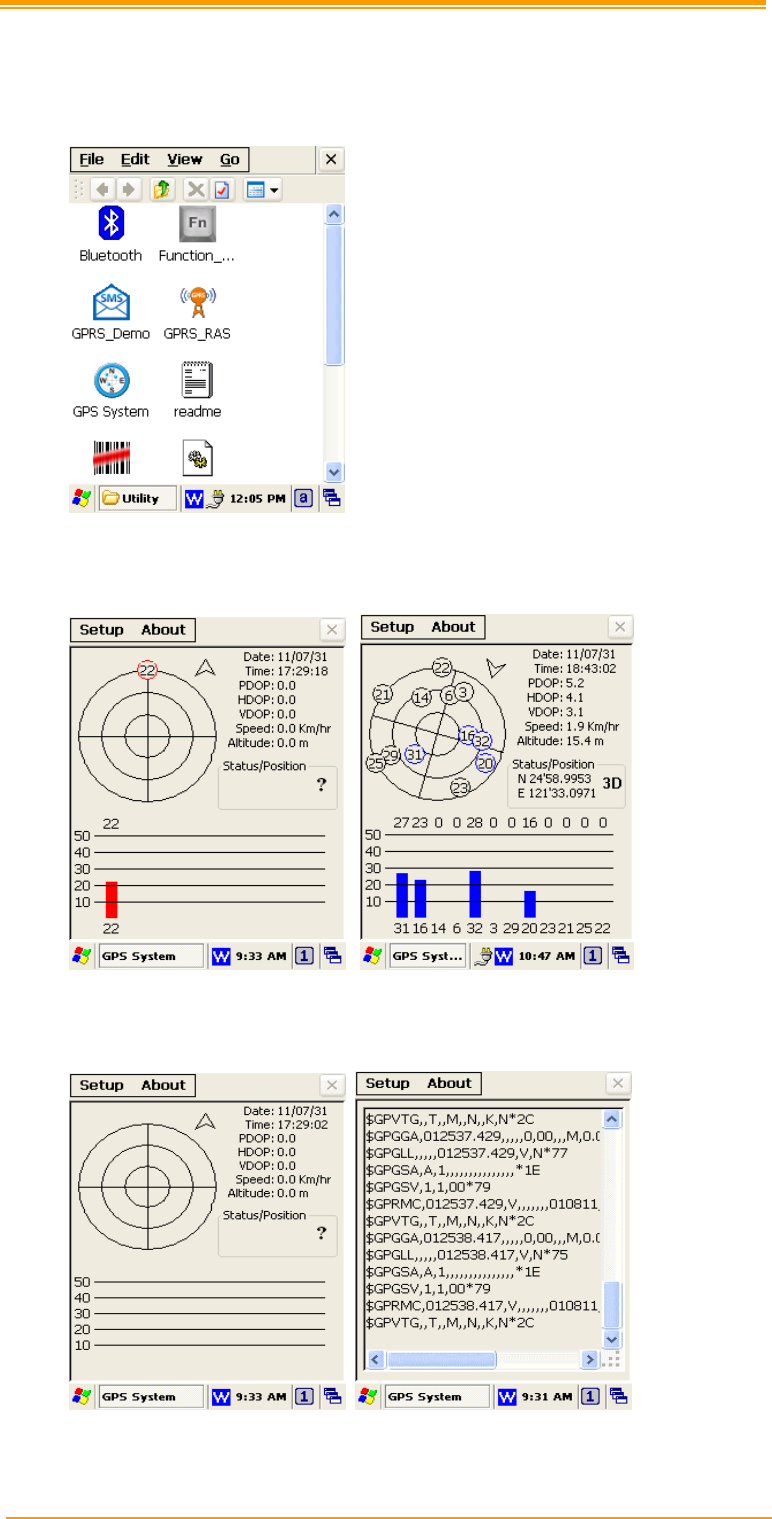The width and height of the screenshot is (772, 1519).
Task: Open the Edit menu
Action: pos(135,159)
